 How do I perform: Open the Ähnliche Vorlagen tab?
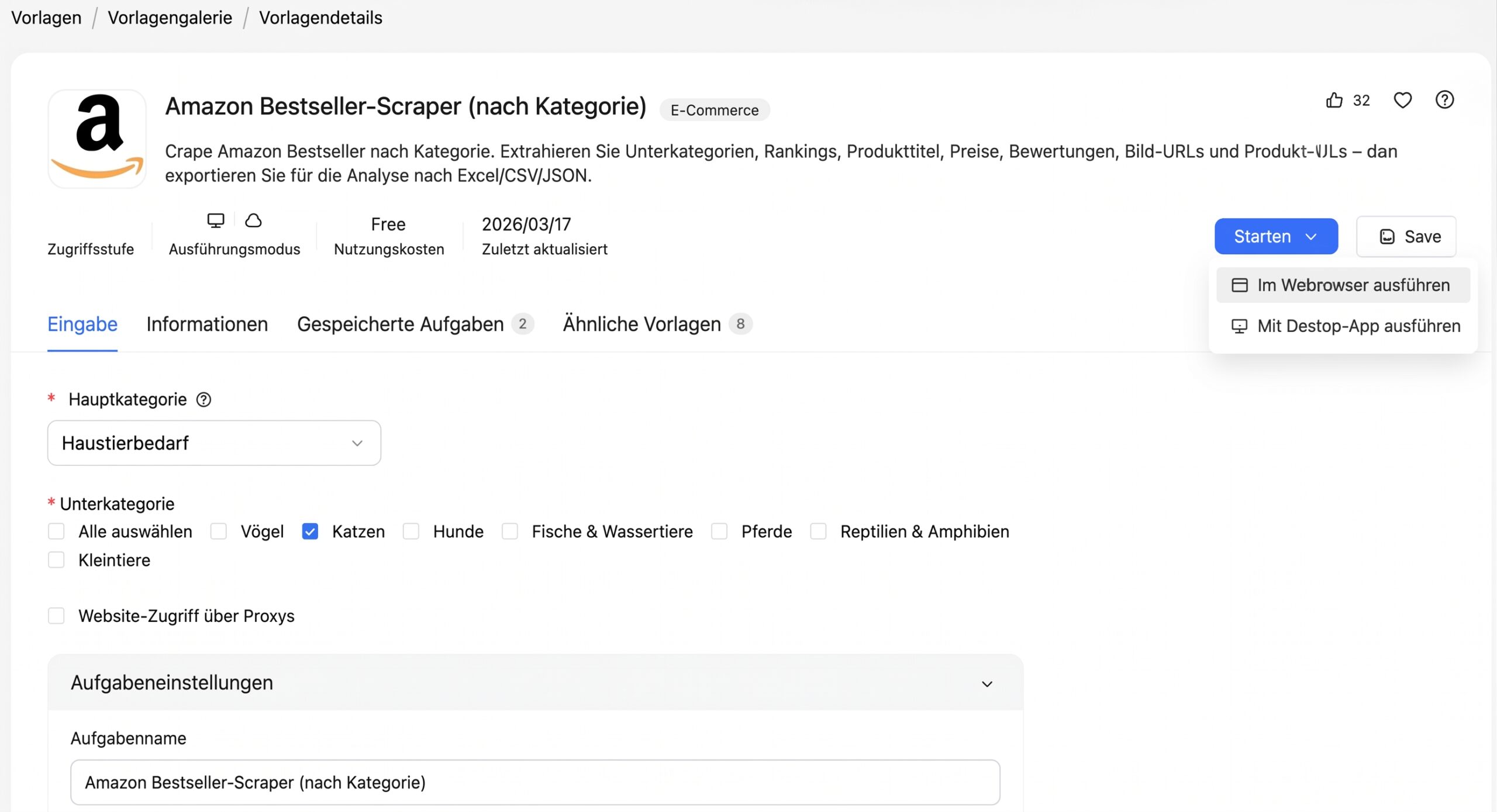(x=657, y=324)
